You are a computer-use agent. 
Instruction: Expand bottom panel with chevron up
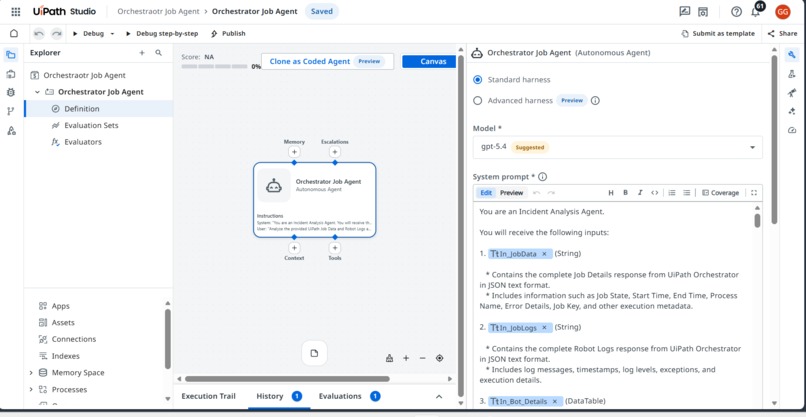(439, 396)
